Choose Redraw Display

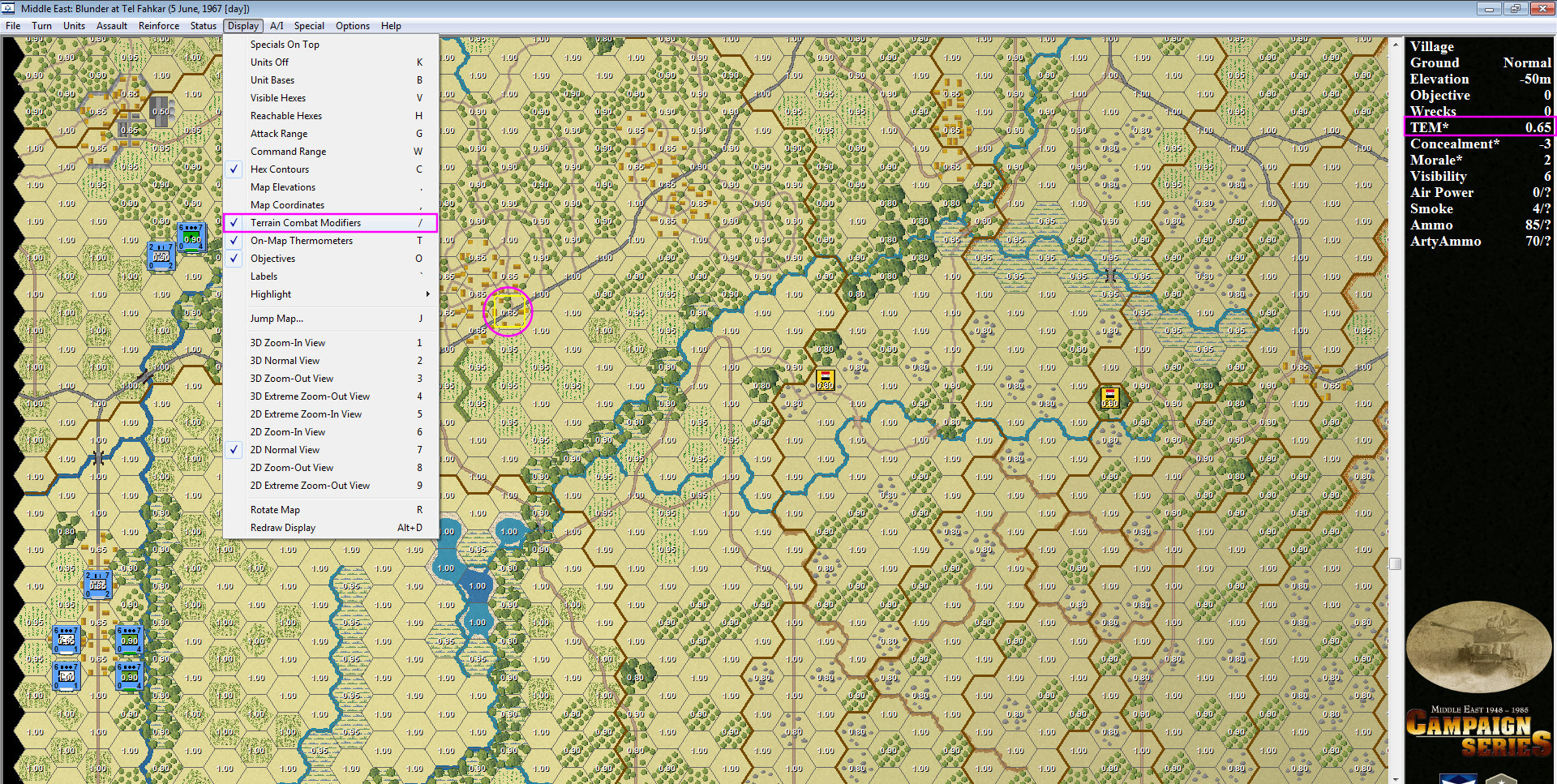(x=331, y=528)
